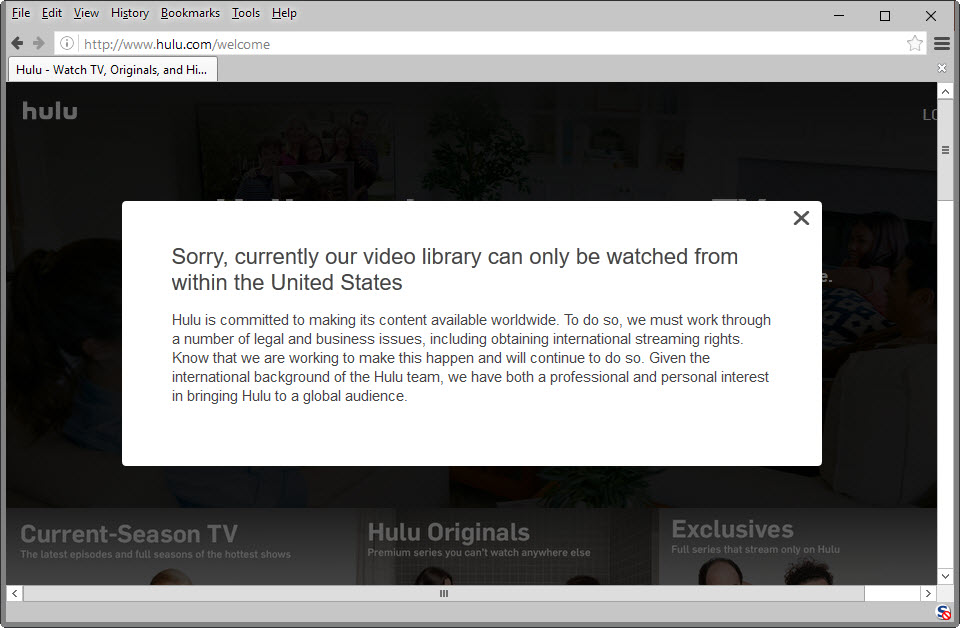960x628 pixels.
Task: Open the Help menu
Action: tap(284, 13)
